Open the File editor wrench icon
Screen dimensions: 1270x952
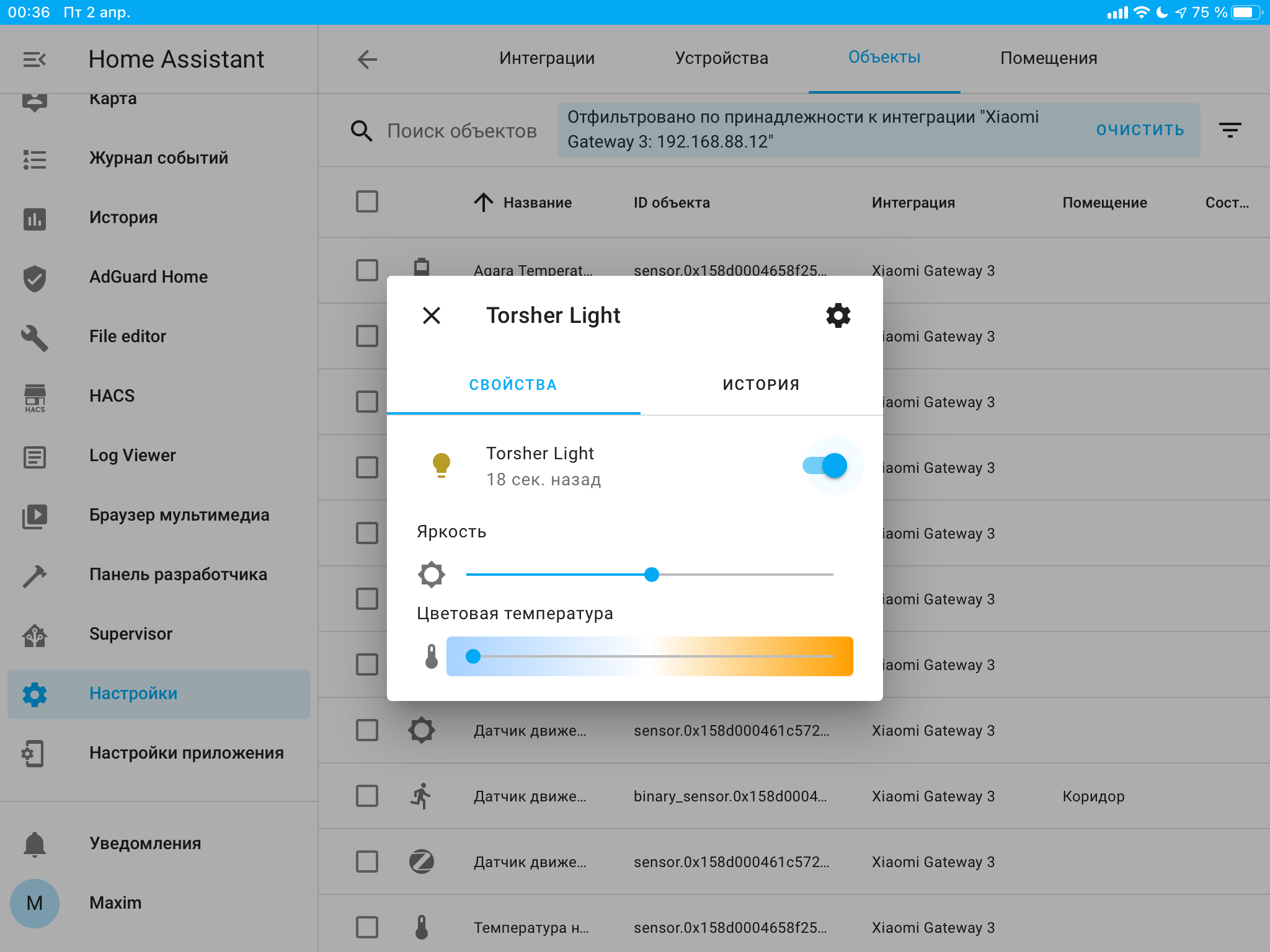click(35, 338)
